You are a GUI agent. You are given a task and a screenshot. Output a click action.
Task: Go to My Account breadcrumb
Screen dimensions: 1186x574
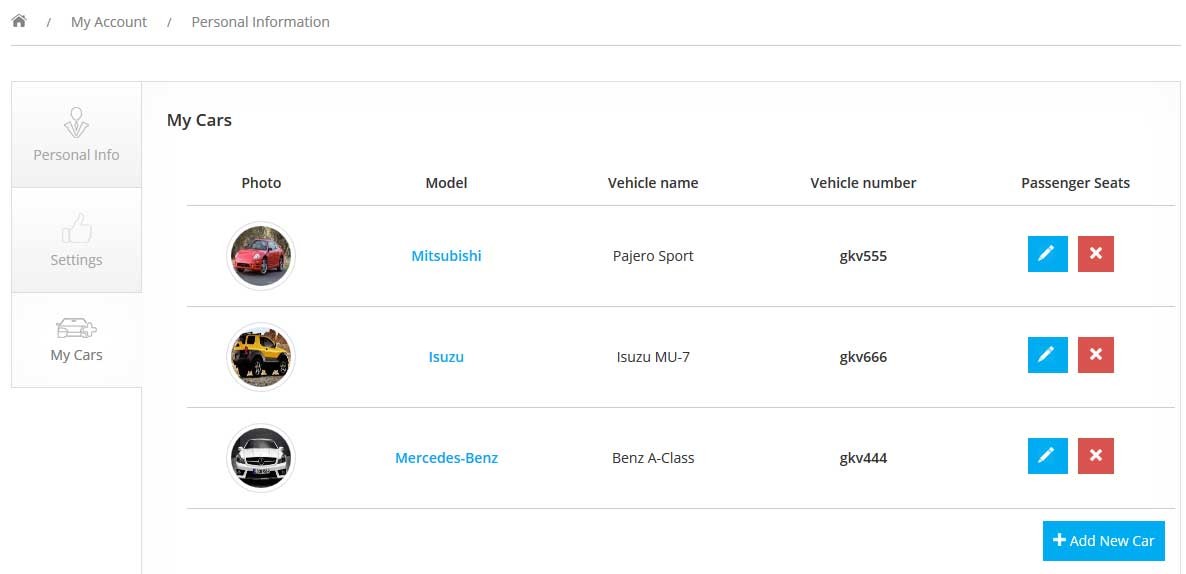coord(109,22)
